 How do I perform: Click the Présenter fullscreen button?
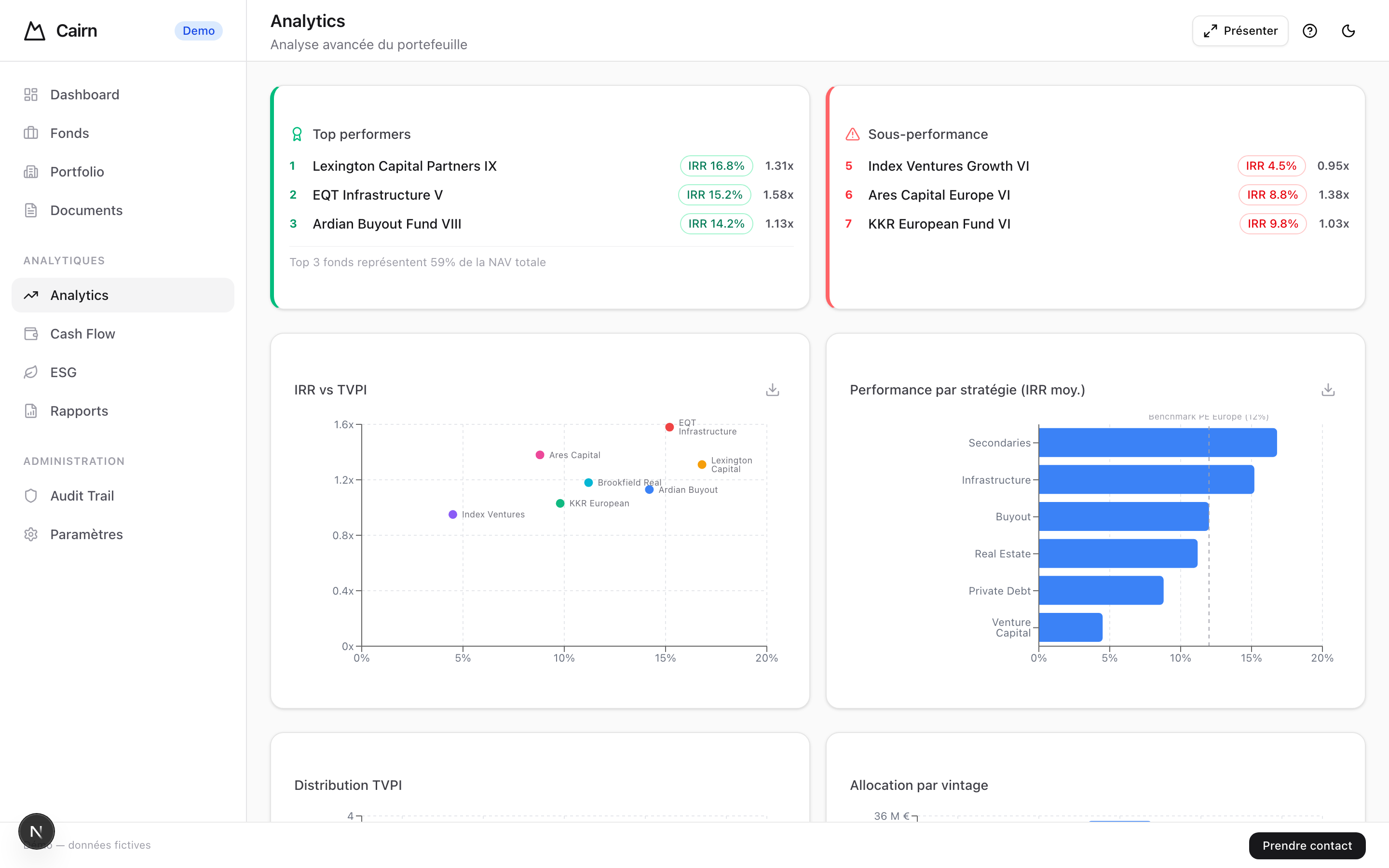click(1240, 31)
